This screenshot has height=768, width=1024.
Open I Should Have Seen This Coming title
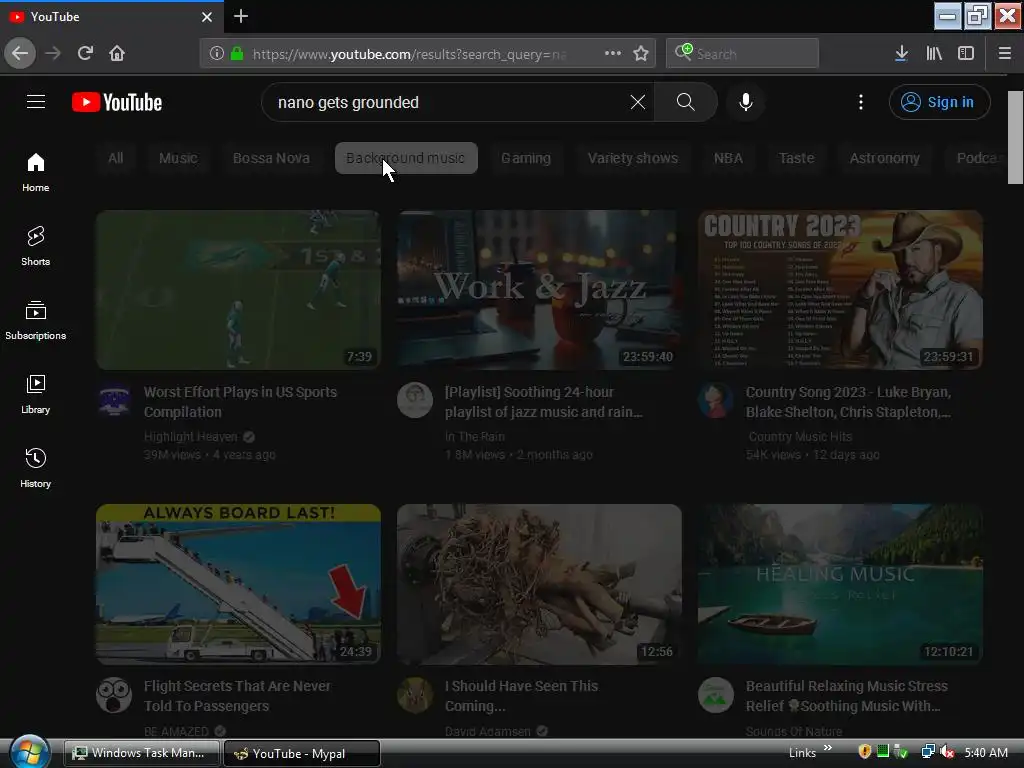point(521,696)
